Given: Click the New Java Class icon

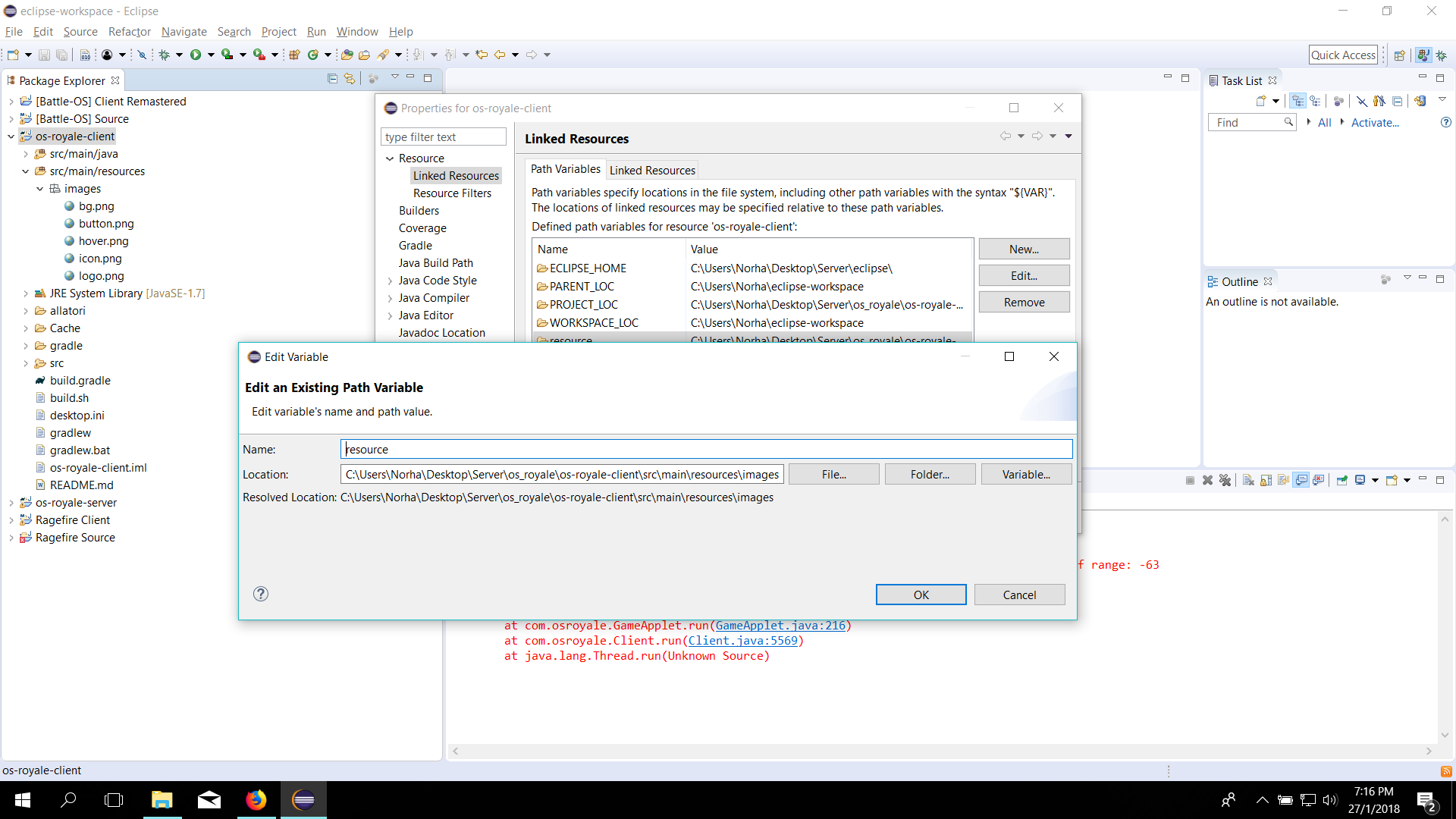Looking at the screenshot, I should click(x=312, y=55).
